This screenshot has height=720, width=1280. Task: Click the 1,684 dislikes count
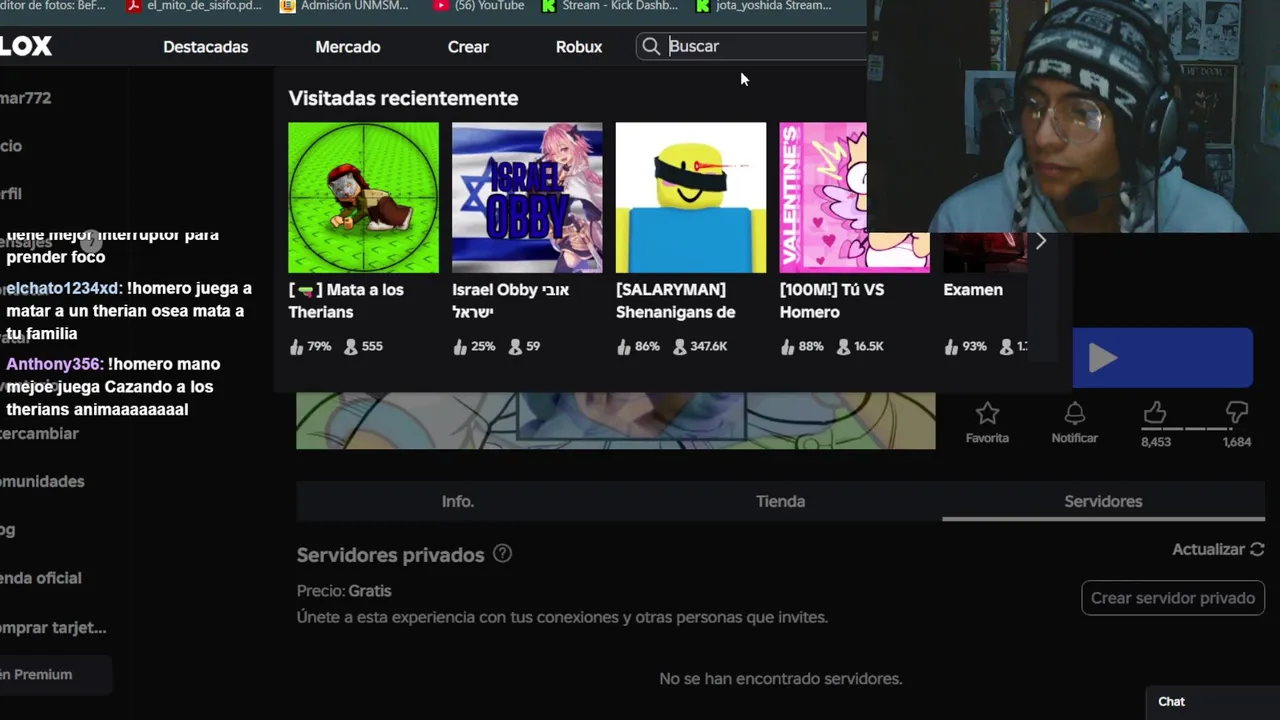click(1237, 441)
